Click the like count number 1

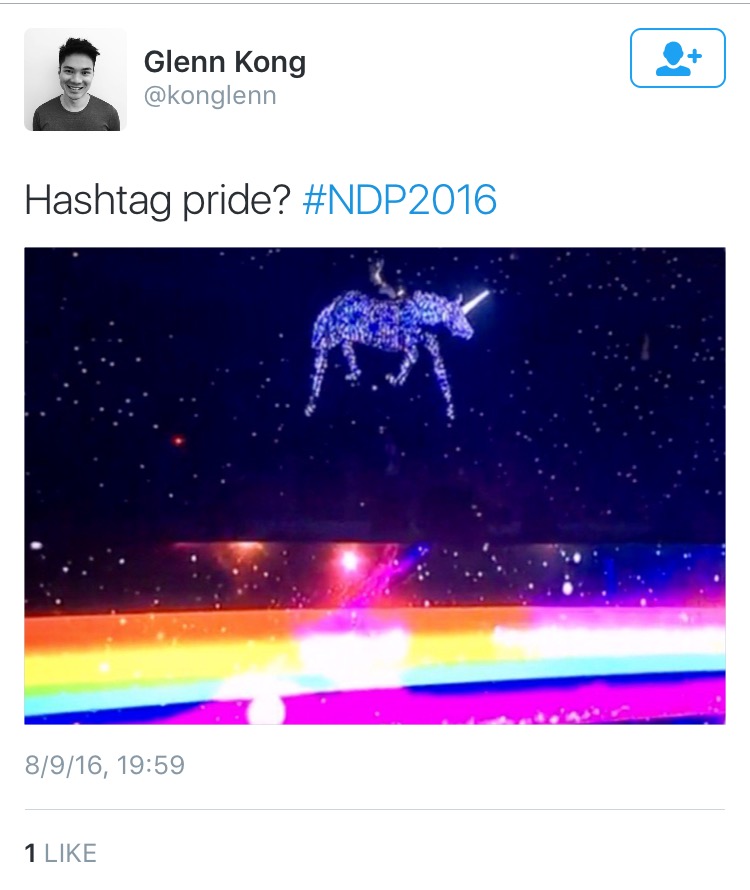tap(31, 853)
